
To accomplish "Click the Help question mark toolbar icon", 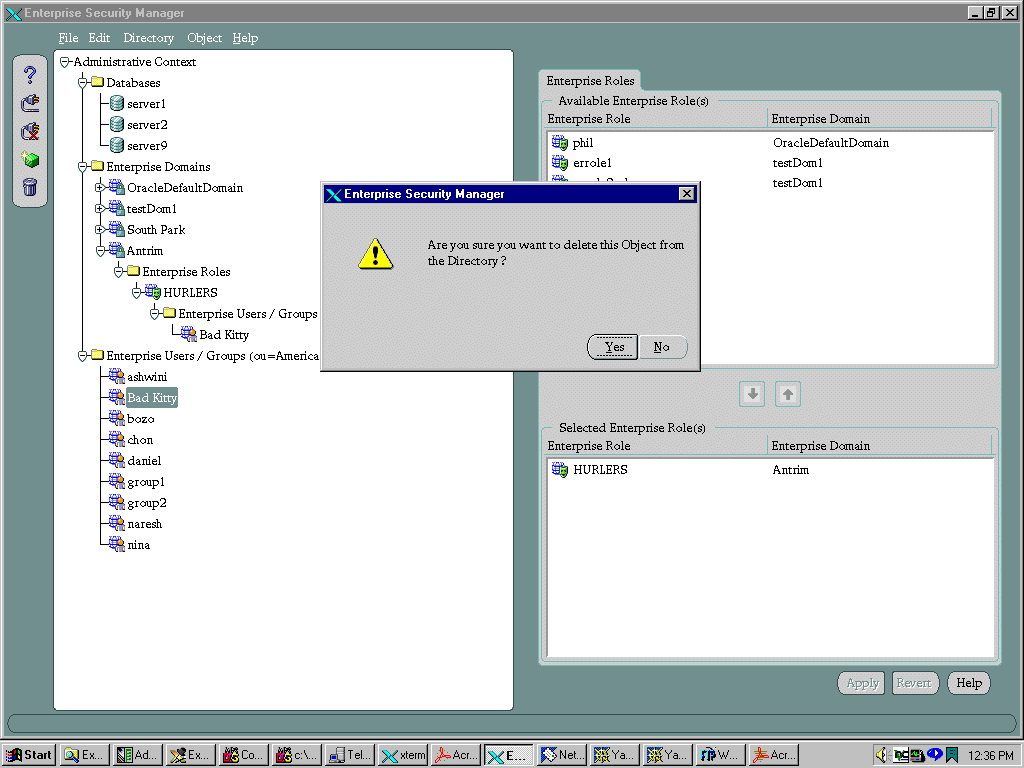I will 30,74.
